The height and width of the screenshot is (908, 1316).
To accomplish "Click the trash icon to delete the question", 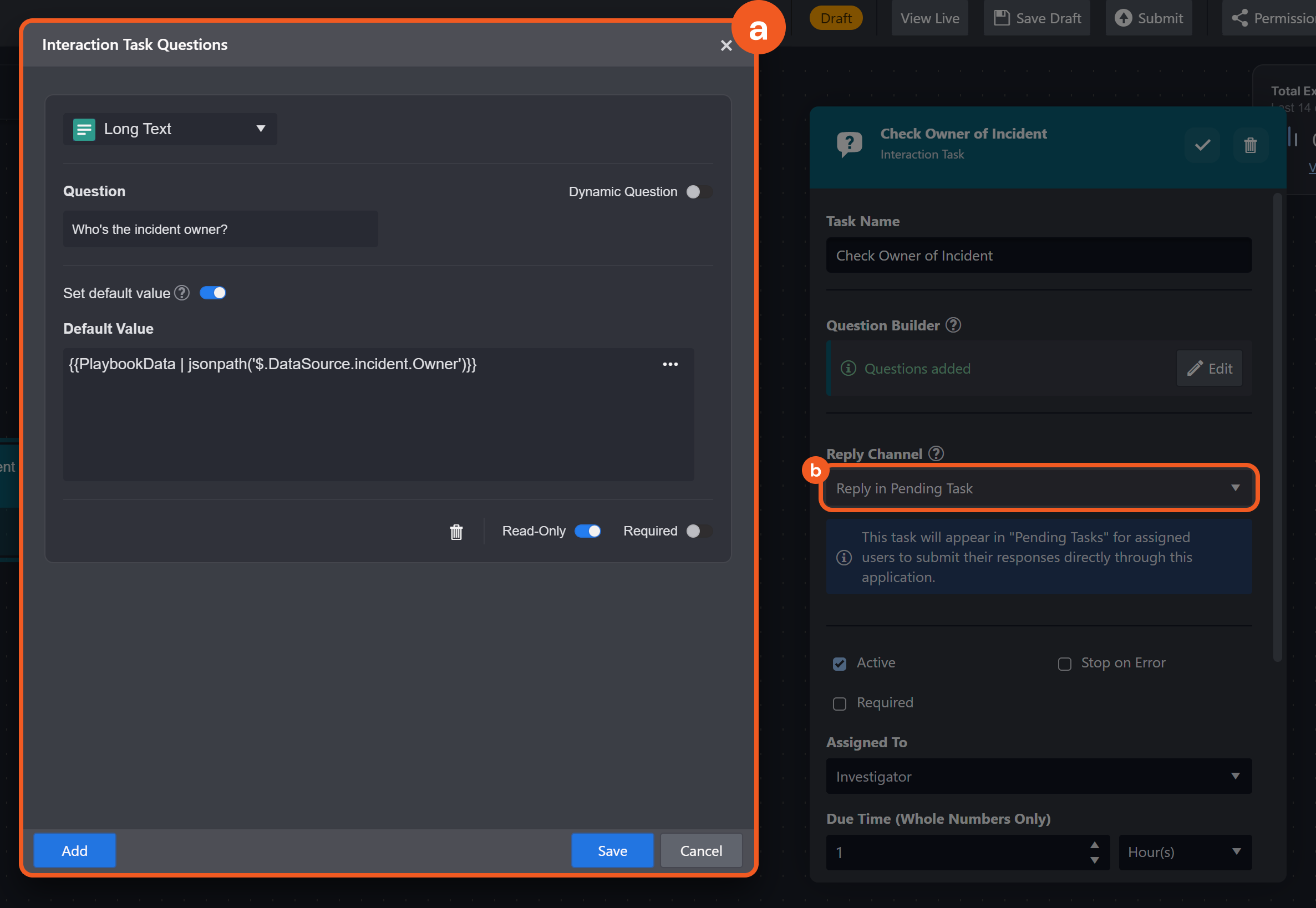I will pos(456,532).
